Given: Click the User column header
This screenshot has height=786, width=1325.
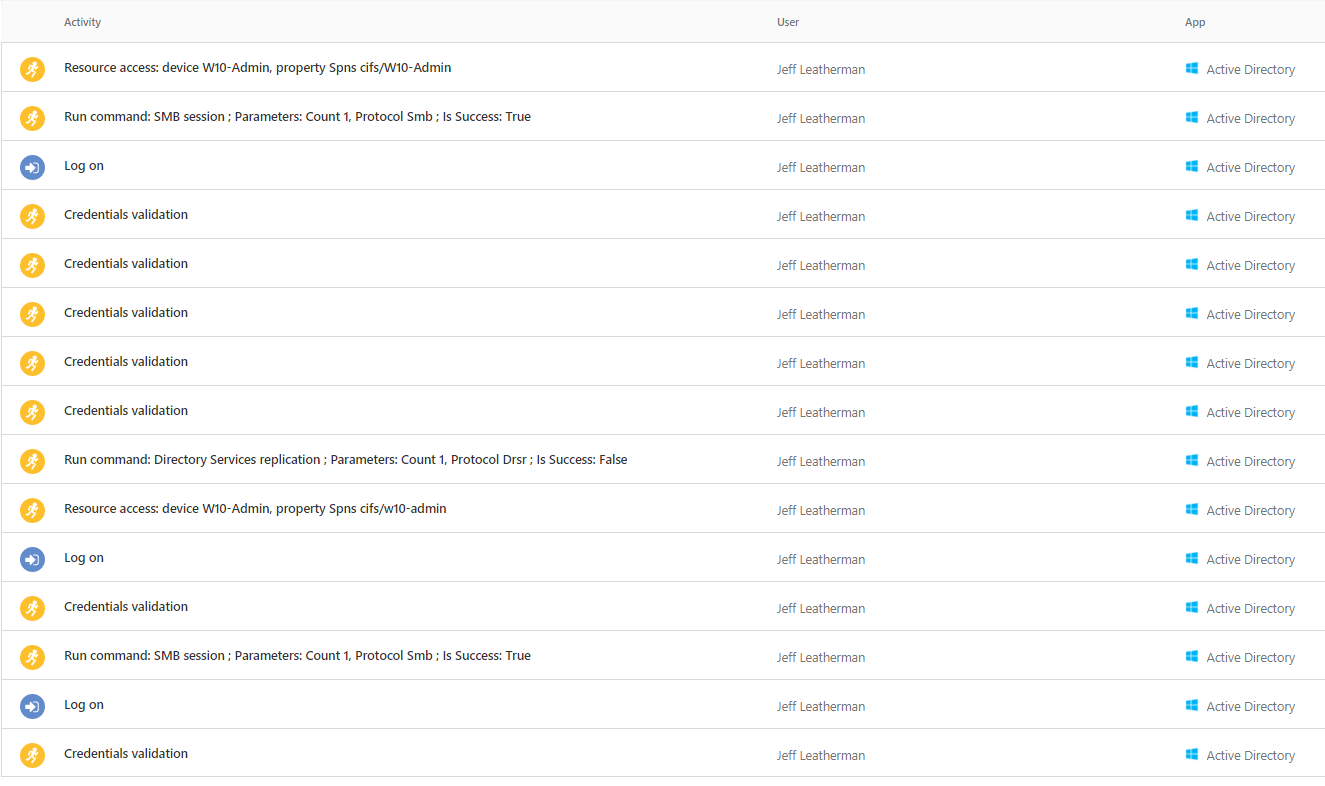Looking at the screenshot, I should tap(788, 22).
